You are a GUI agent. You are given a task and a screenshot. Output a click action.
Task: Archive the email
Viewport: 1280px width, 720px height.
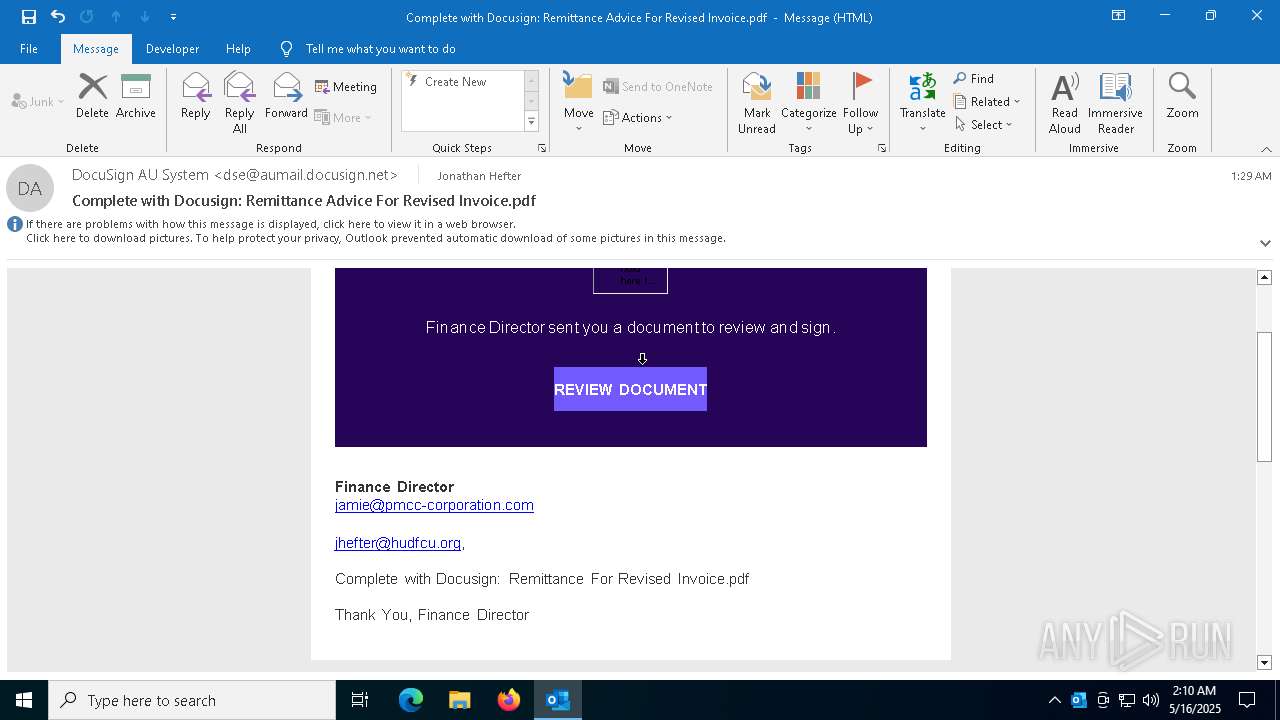[135, 96]
